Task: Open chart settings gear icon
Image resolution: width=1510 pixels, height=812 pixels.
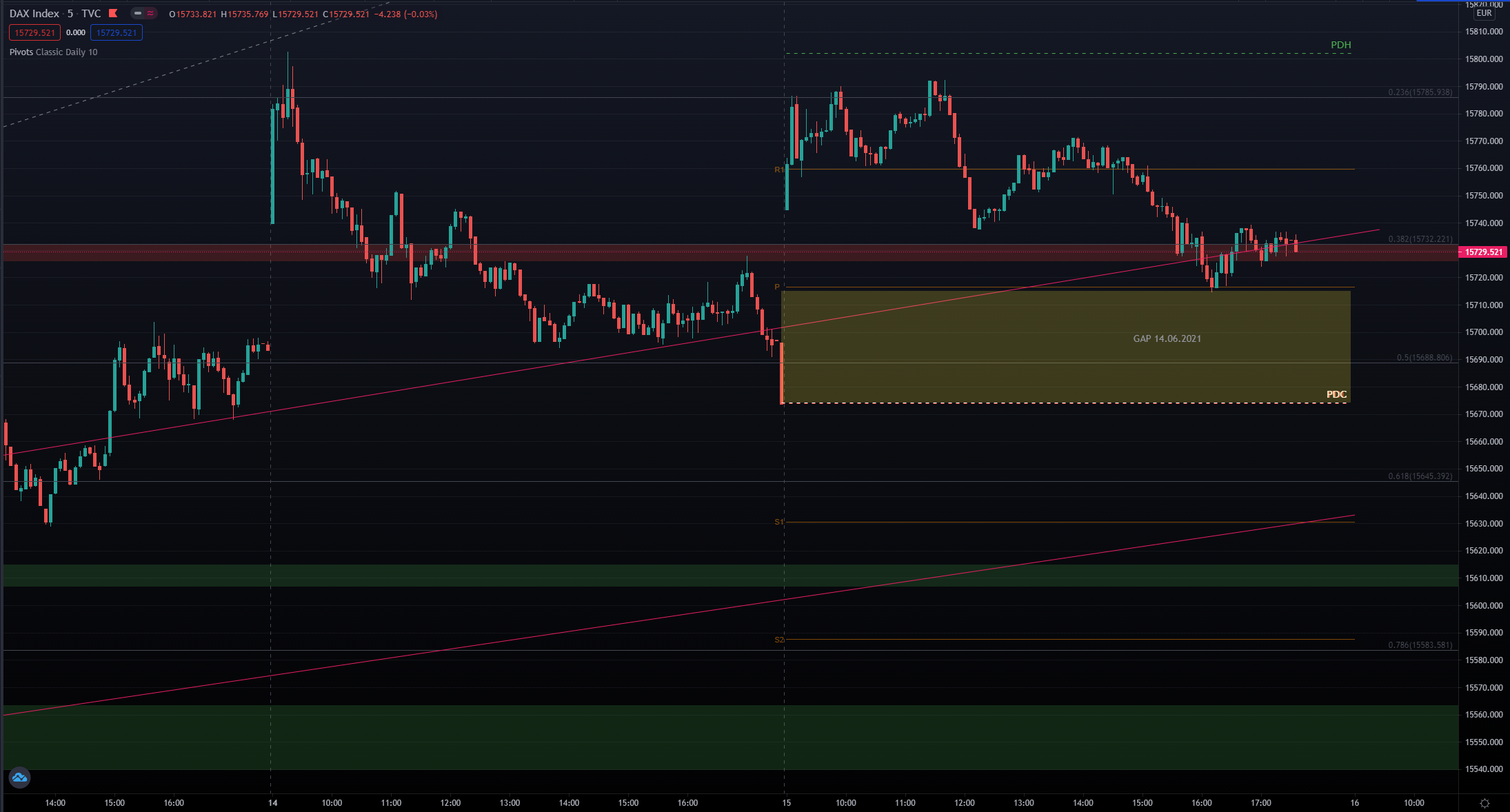Action: point(1484,803)
